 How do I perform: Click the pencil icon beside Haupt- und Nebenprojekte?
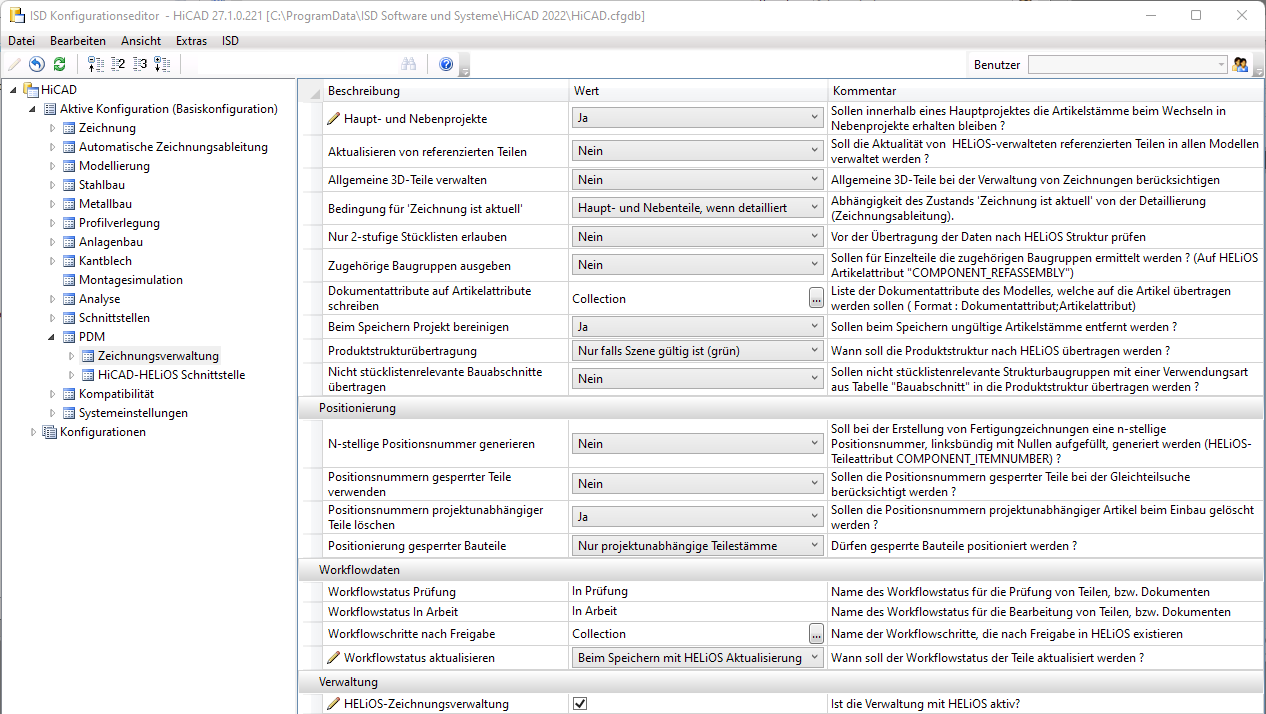coord(334,118)
